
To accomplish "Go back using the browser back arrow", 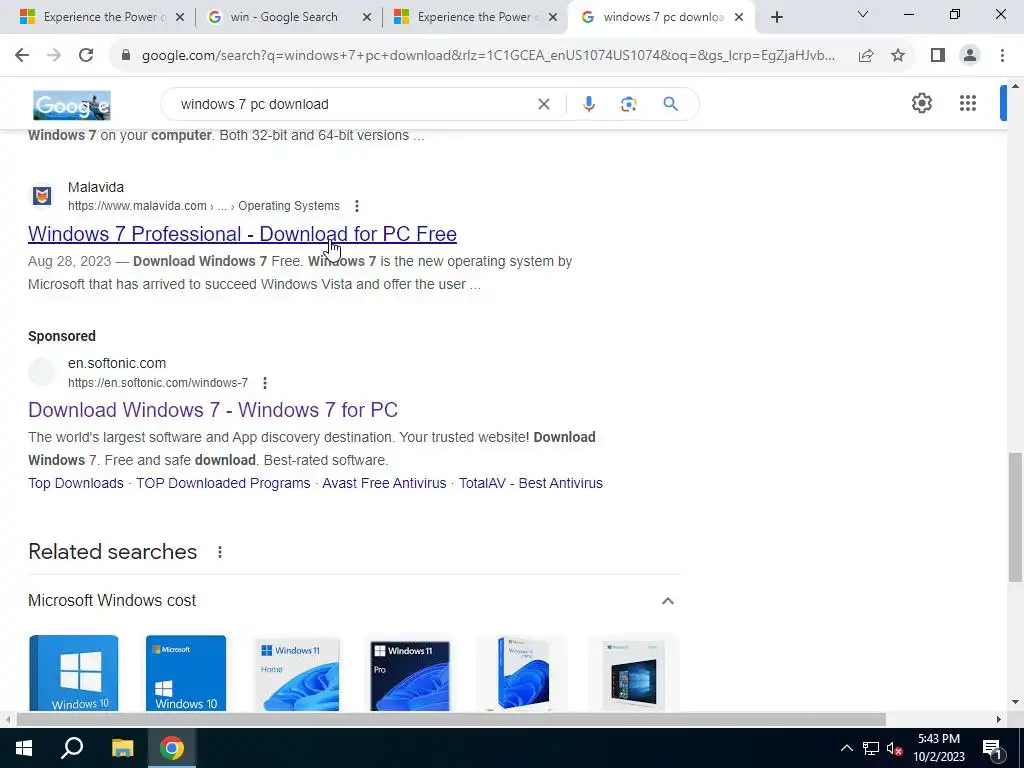I will coord(22,56).
